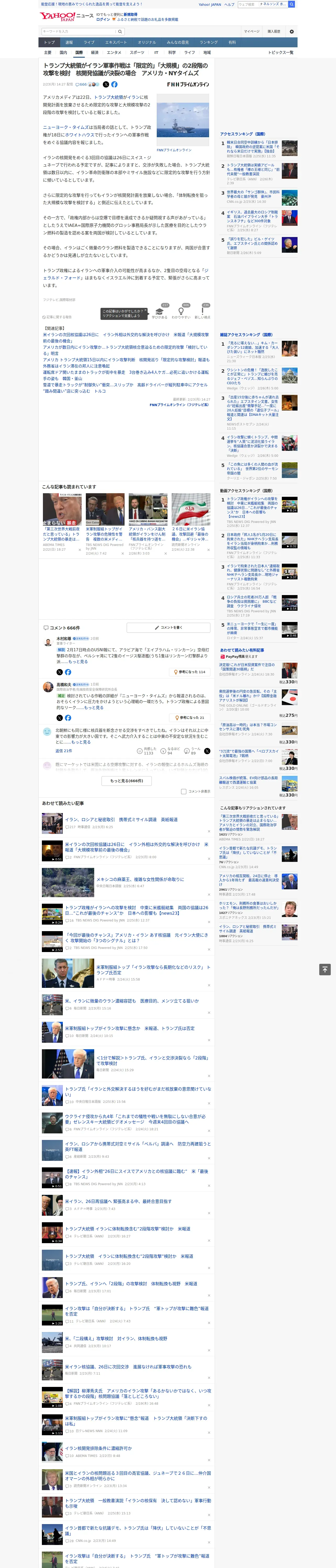The height and width of the screenshot is (1568, 336).
Task: Click 記事に関する報告 report icon link
Action: click(x=57, y=317)
